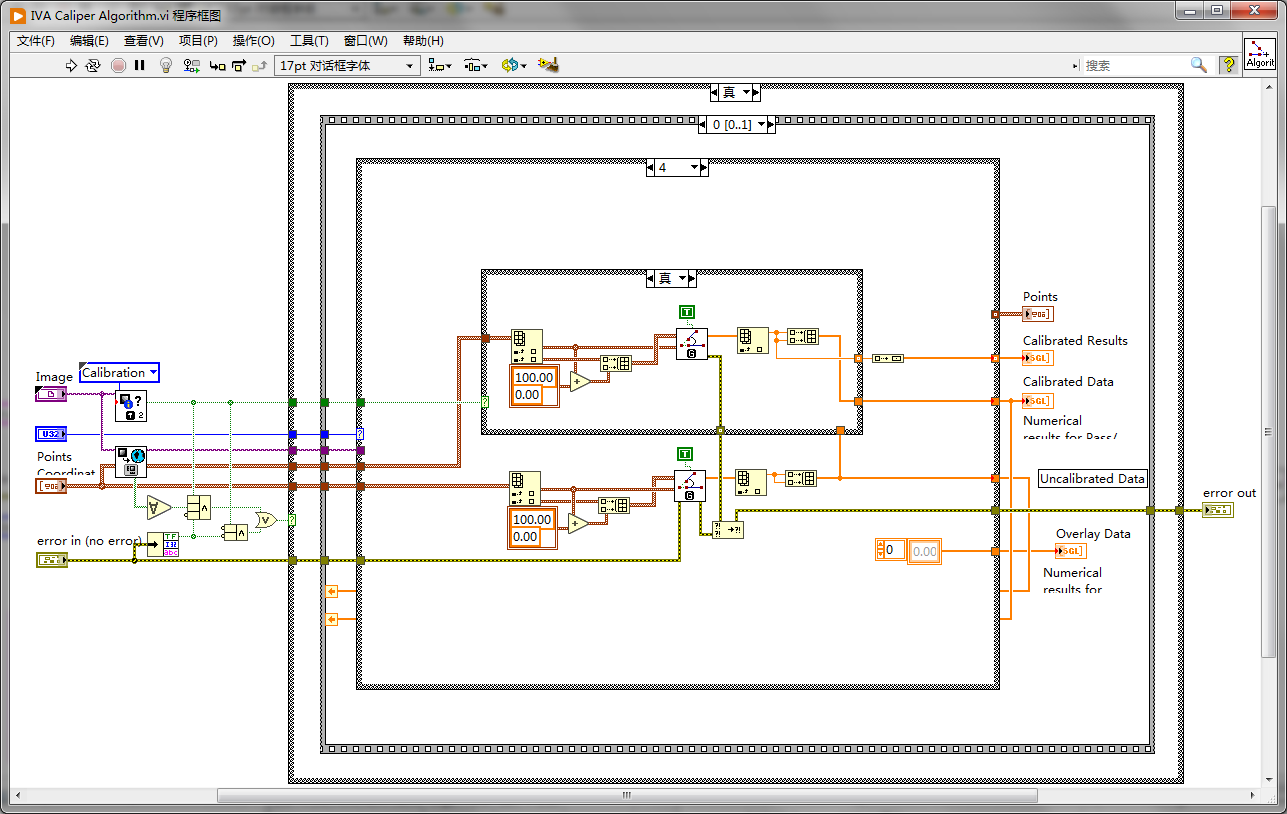Click the OR logic gate node
Image resolution: width=1287 pixels, height=814 pixels.
pyautogui.click(x=266, y=519)
